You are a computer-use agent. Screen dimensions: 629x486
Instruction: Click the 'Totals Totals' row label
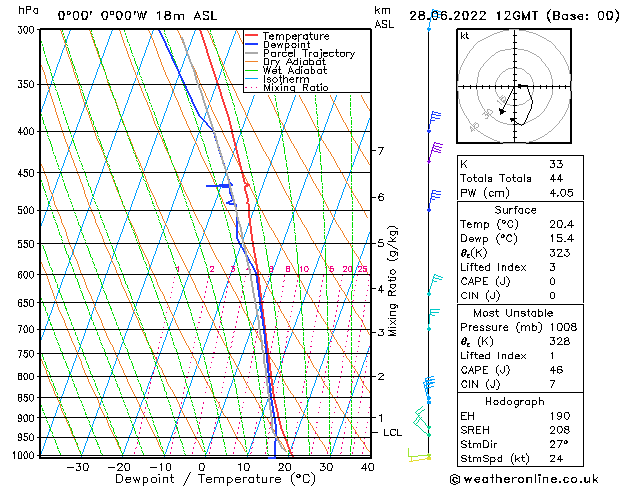[495, 178]
